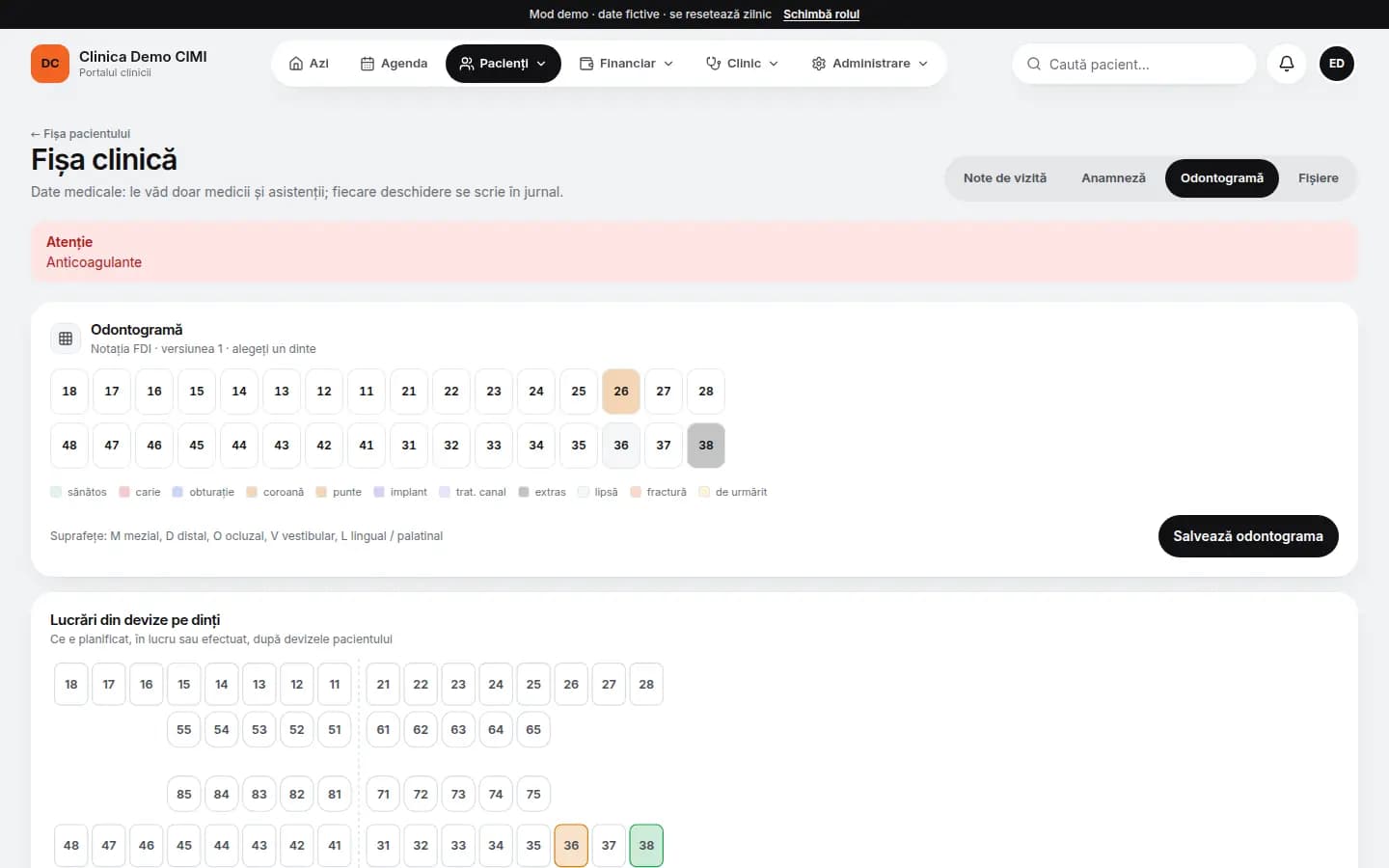
Task: Select tooth 18 in the Odontogramă chart
Action: tap(69, 392)
